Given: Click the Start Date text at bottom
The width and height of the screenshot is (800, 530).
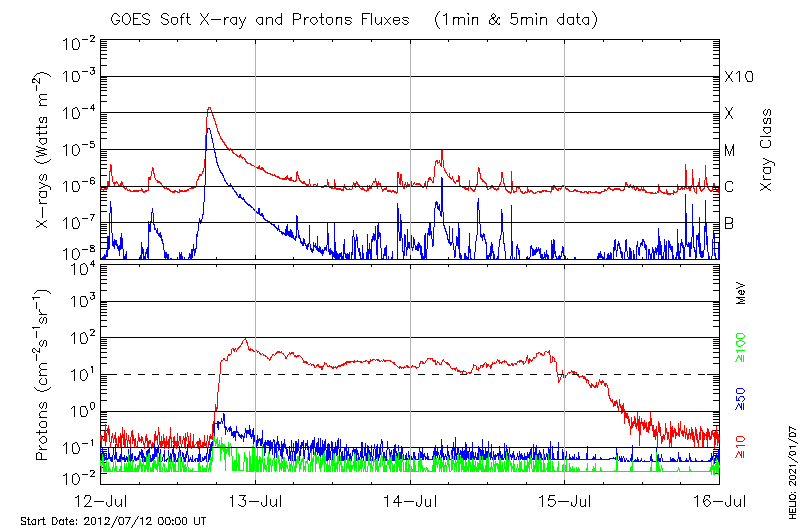Looking at the screenshot, I should coord(113,521).
